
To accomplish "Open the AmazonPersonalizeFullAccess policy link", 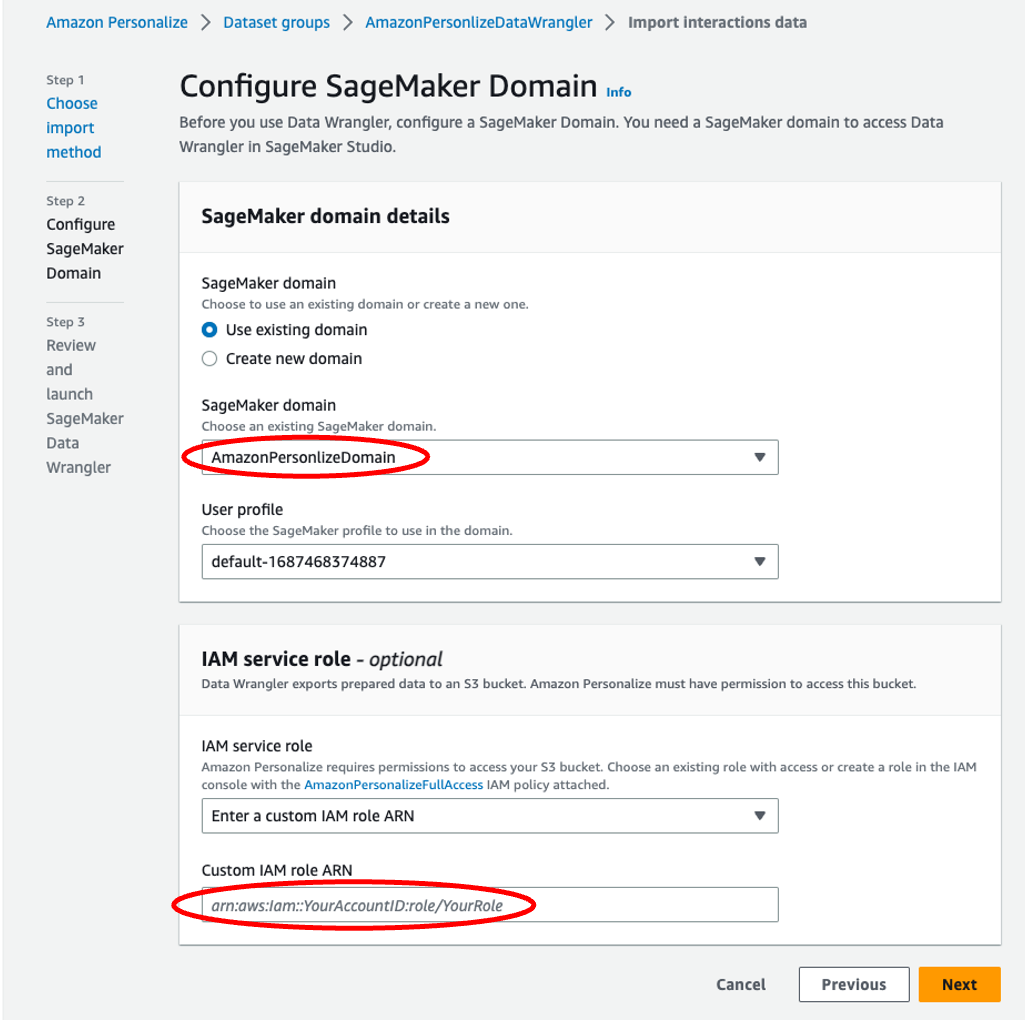I will point(394,785).
